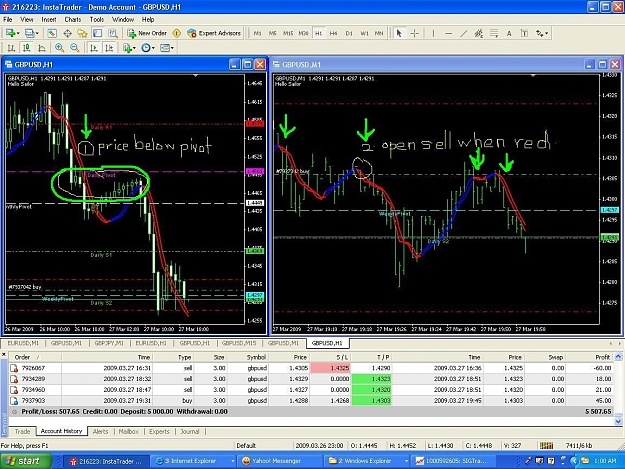
Task: Open the Profiles toolbar icon
Action: point(29,33)
